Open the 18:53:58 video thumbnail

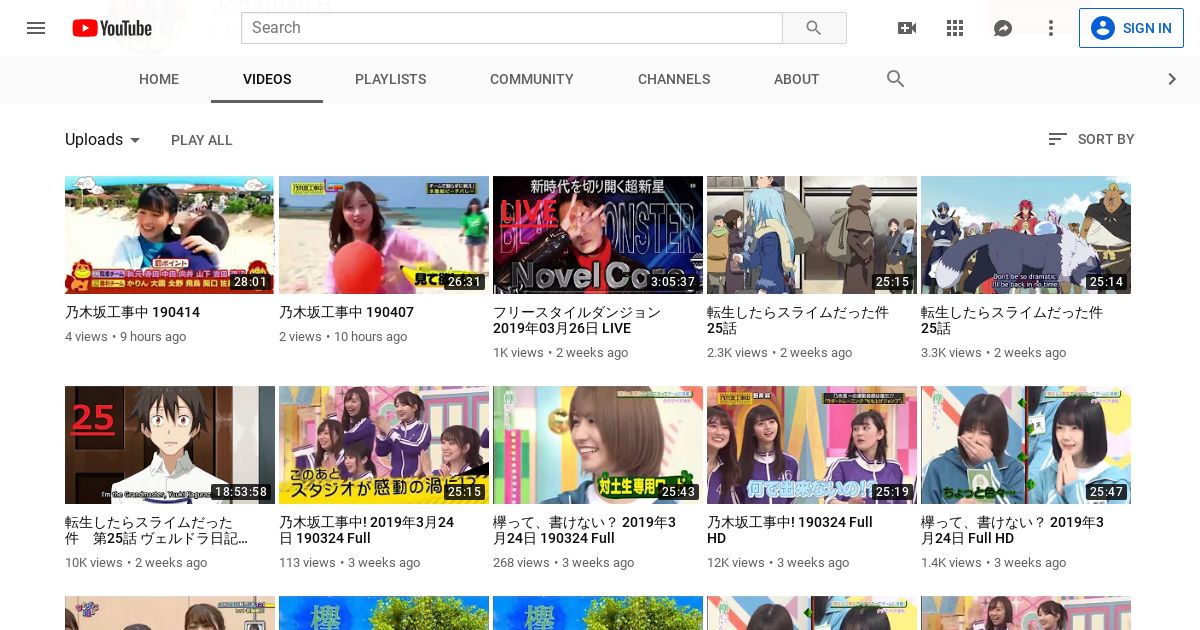click(x=169, y=445)
